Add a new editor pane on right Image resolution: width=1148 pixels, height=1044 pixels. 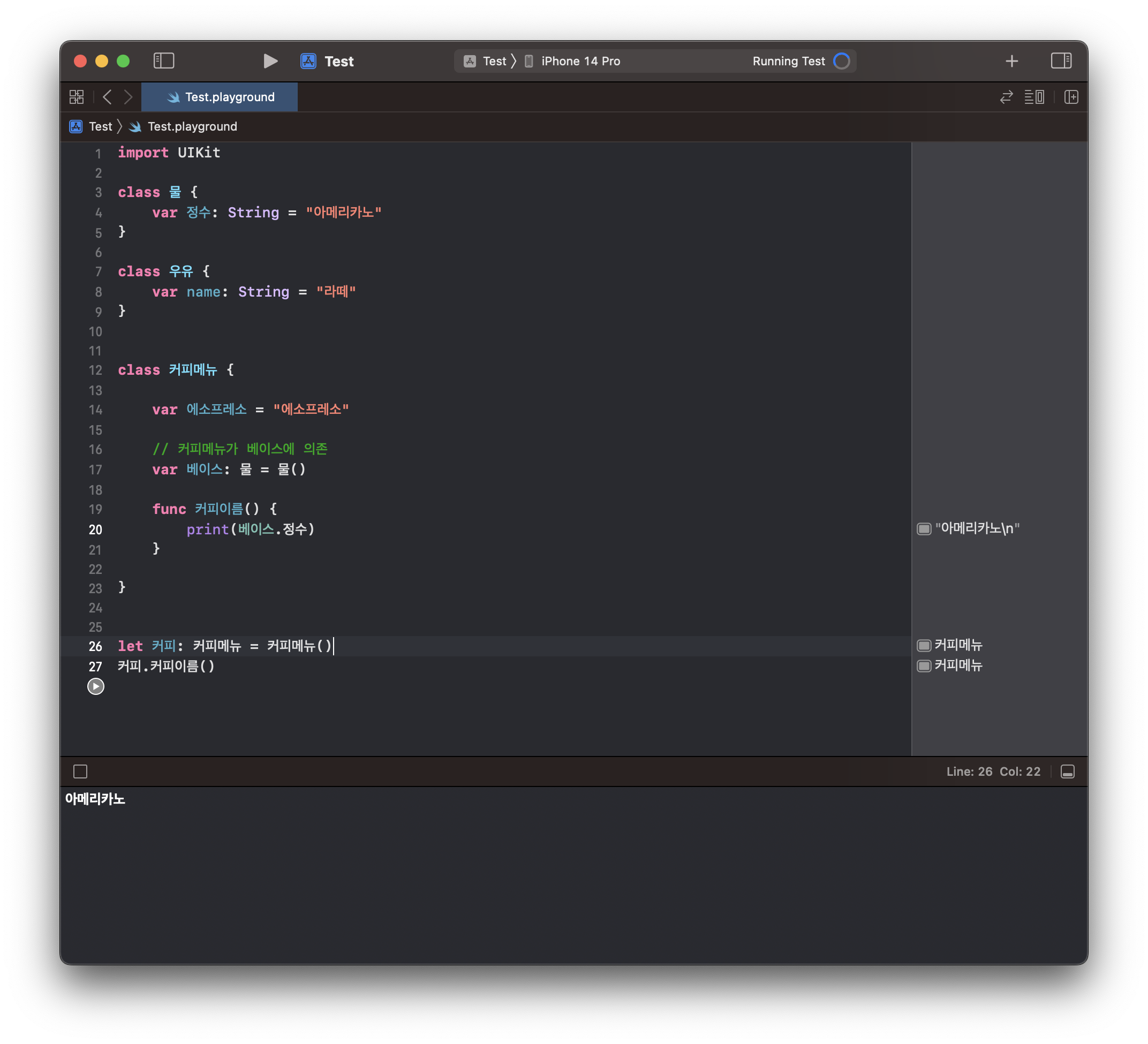1071,97
